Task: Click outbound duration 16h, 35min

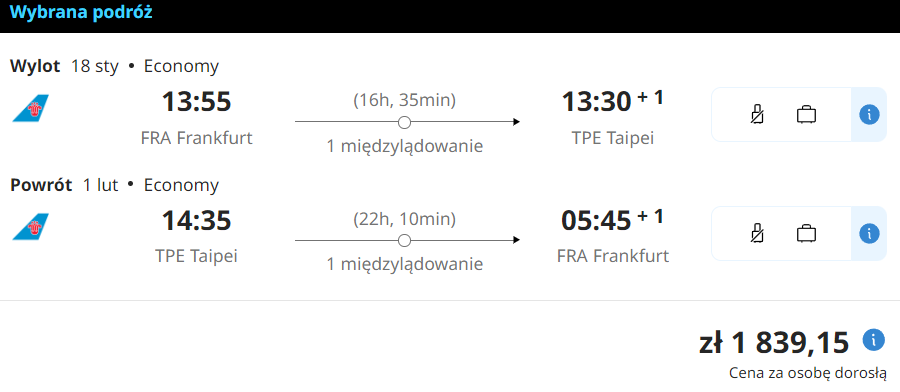Action: 405,100
